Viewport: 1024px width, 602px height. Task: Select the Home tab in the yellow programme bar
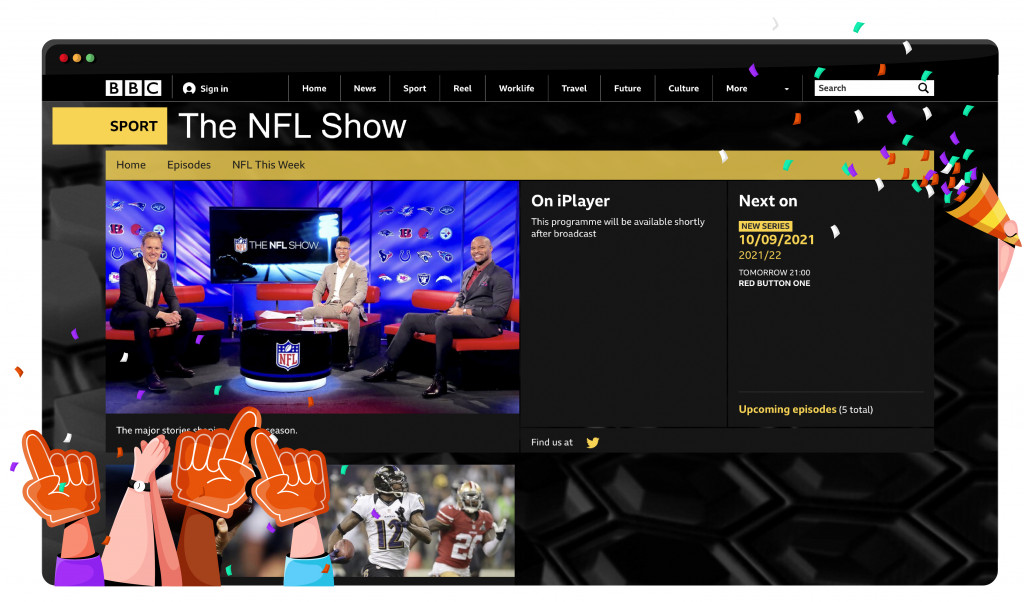(x=131, y=165)
